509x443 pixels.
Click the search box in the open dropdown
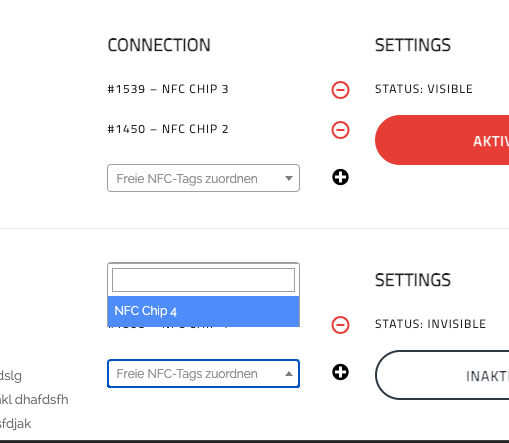pyautogui.click(x=203, y=280)
